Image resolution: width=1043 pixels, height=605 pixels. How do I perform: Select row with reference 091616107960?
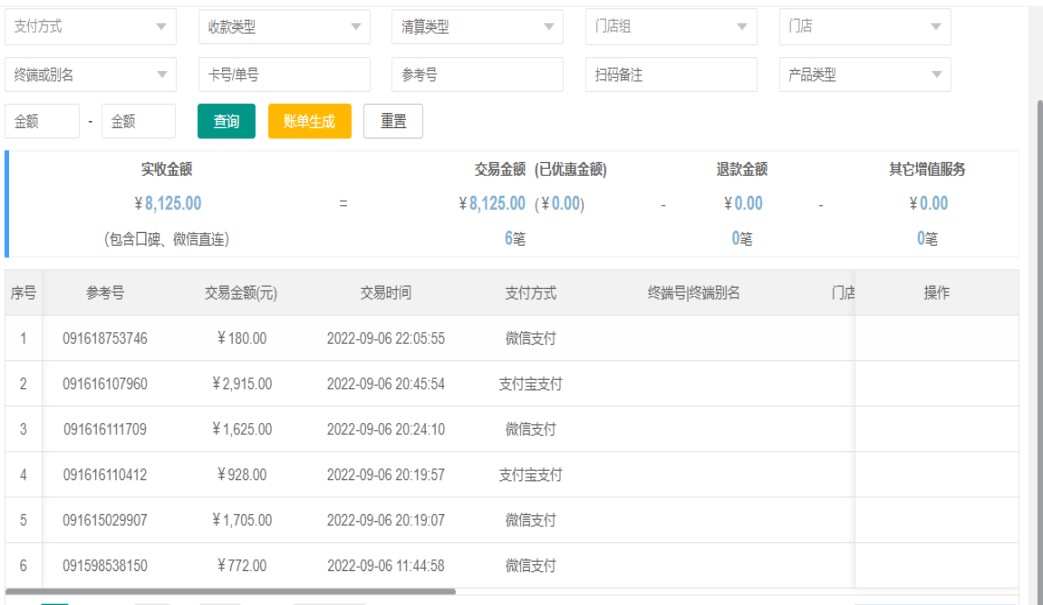coord(105,384)
